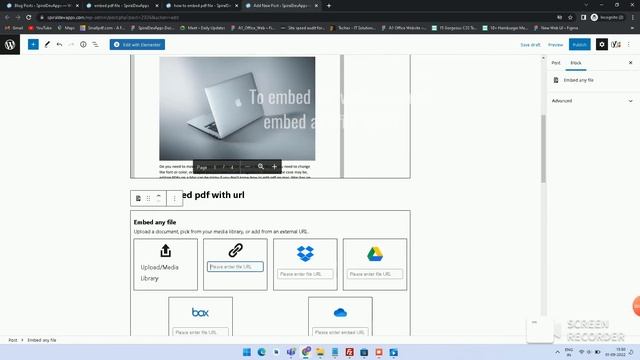Undo the last editor change
The height and width of the screenshot is (360, 640).
click(60, 44)
